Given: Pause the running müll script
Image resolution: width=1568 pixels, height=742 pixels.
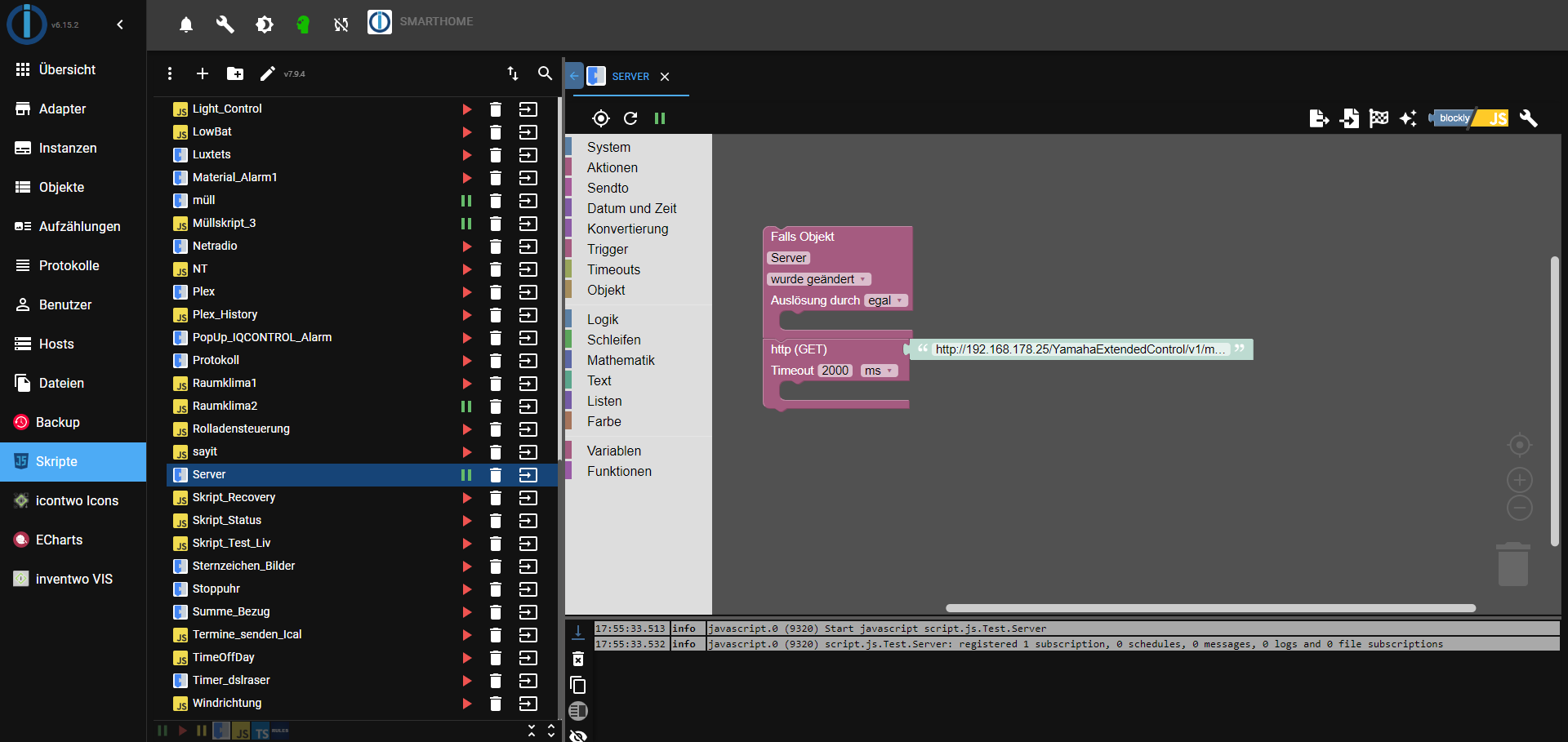Looking at the screenshot, I should click(x=466, y=201).
